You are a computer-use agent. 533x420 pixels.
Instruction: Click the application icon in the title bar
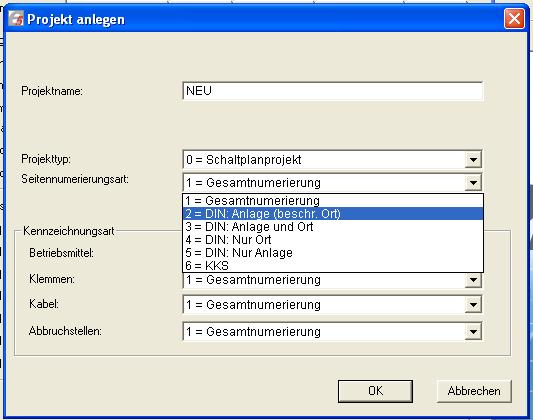pos(16,18)
